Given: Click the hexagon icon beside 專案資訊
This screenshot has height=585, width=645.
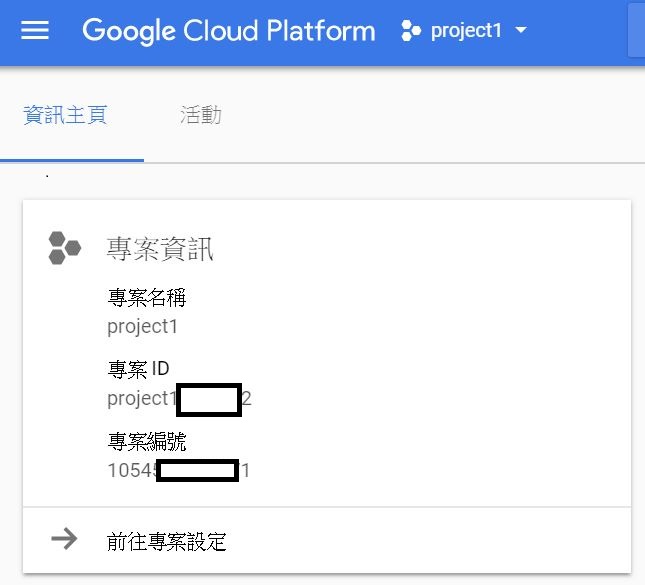Looking at the screenshot, I should 64,248.
